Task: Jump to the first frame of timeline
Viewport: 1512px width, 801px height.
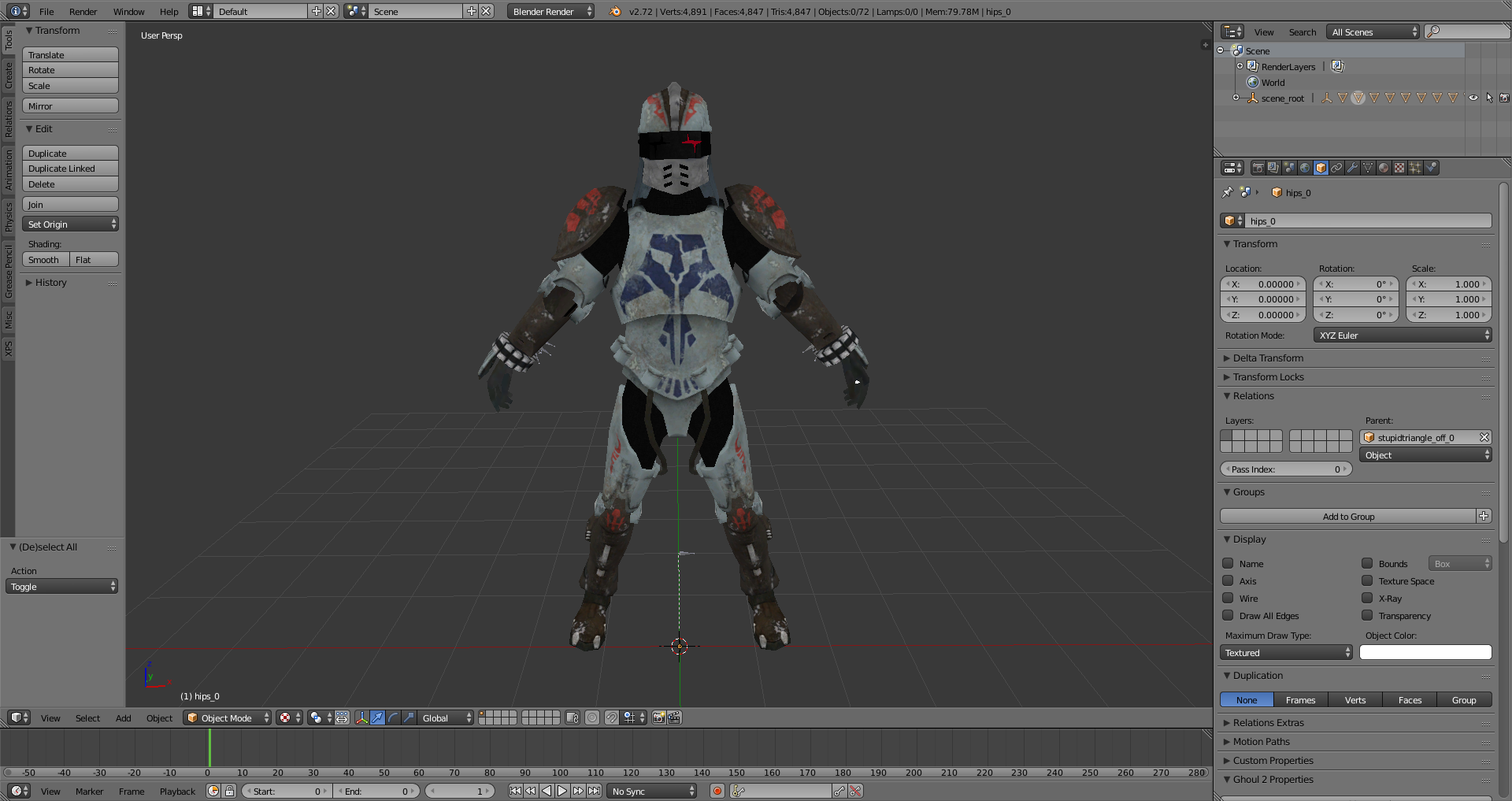Action: pyautogui.click(x=515, y=791)
